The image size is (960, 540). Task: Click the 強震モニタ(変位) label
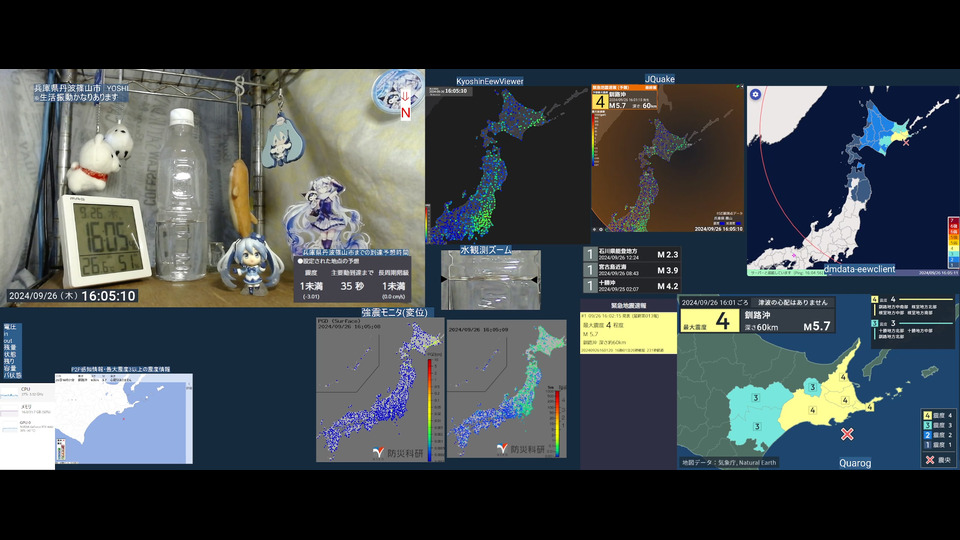[394, 312]
